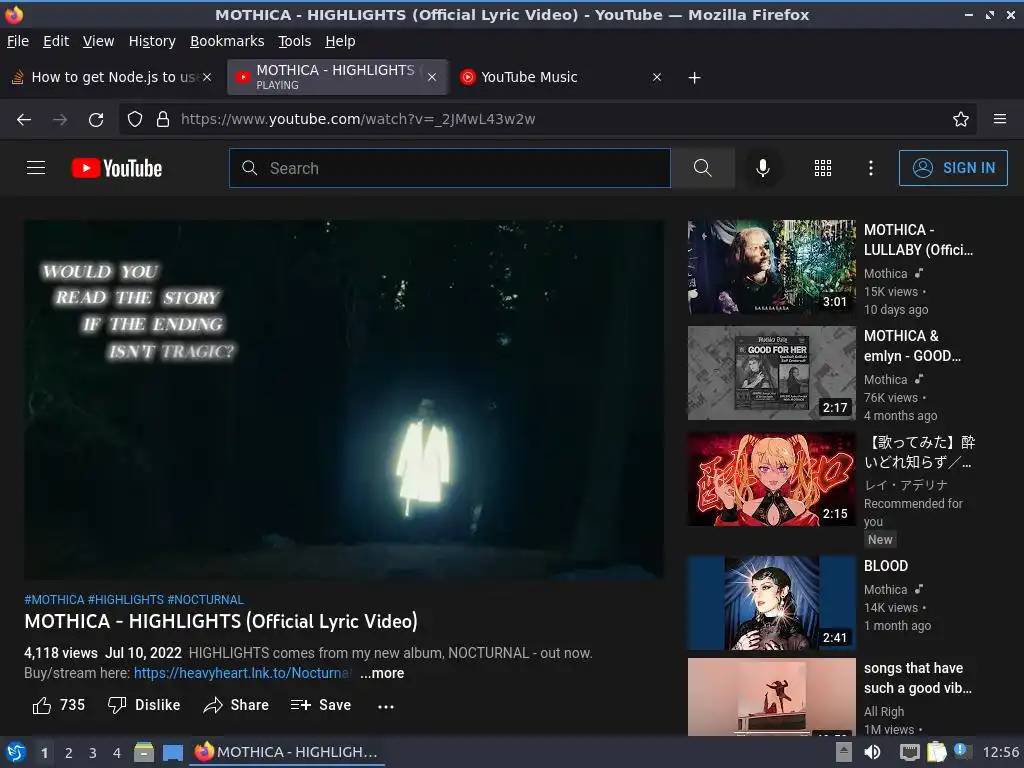Click Firefox MOTHICA taskbar window button
The width and height of the screenshot is (1024, 768).
click(287, 752)
